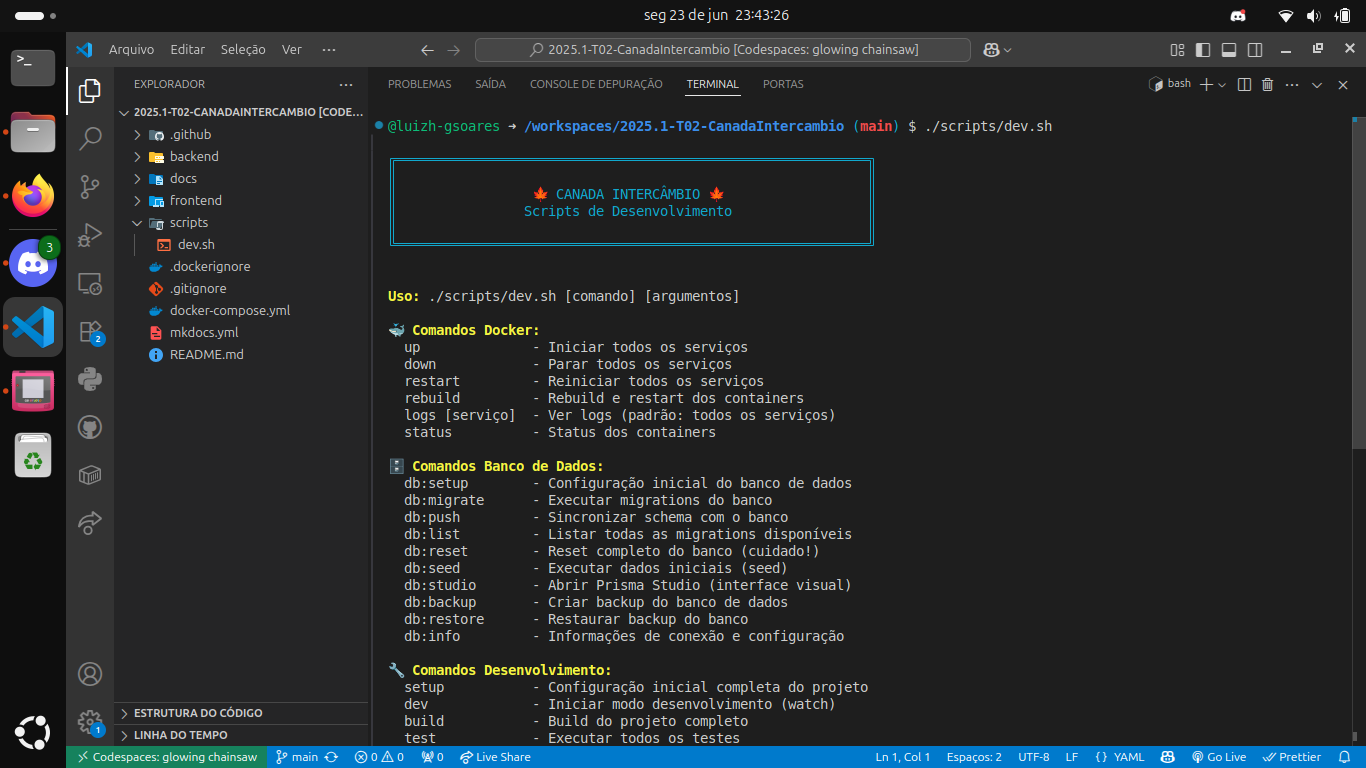Click errors and warnings count in status bar
The height and width of the screenshot is (768, 1366).
tap(379, 757)
